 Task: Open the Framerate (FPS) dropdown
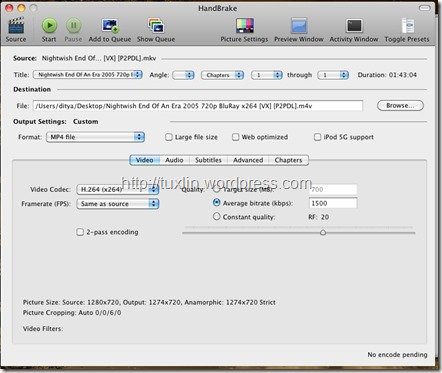[118, 204]
